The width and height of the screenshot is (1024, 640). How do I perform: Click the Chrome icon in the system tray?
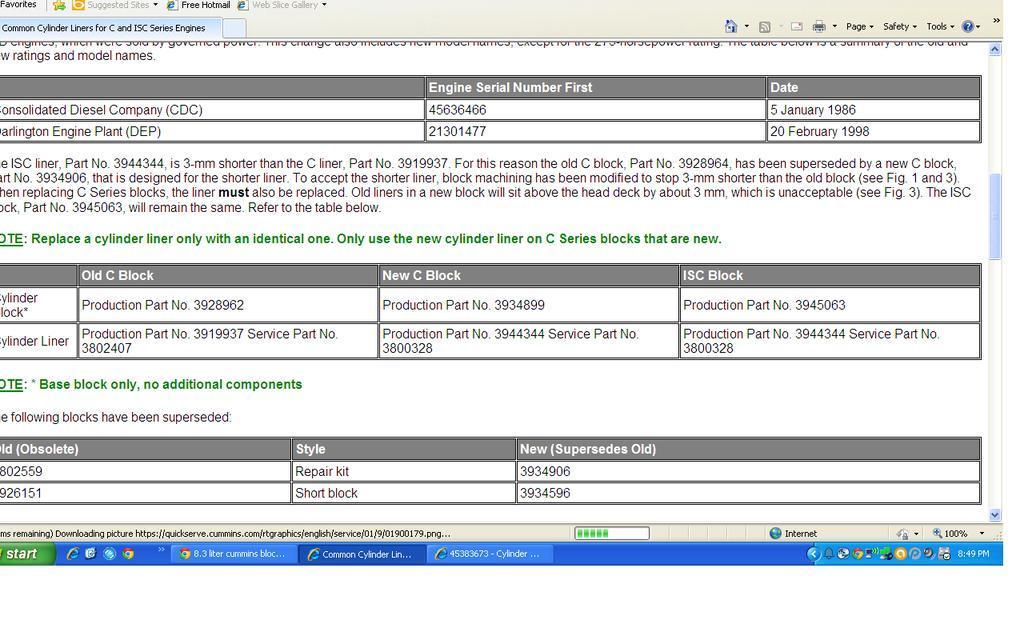[857, 554]
